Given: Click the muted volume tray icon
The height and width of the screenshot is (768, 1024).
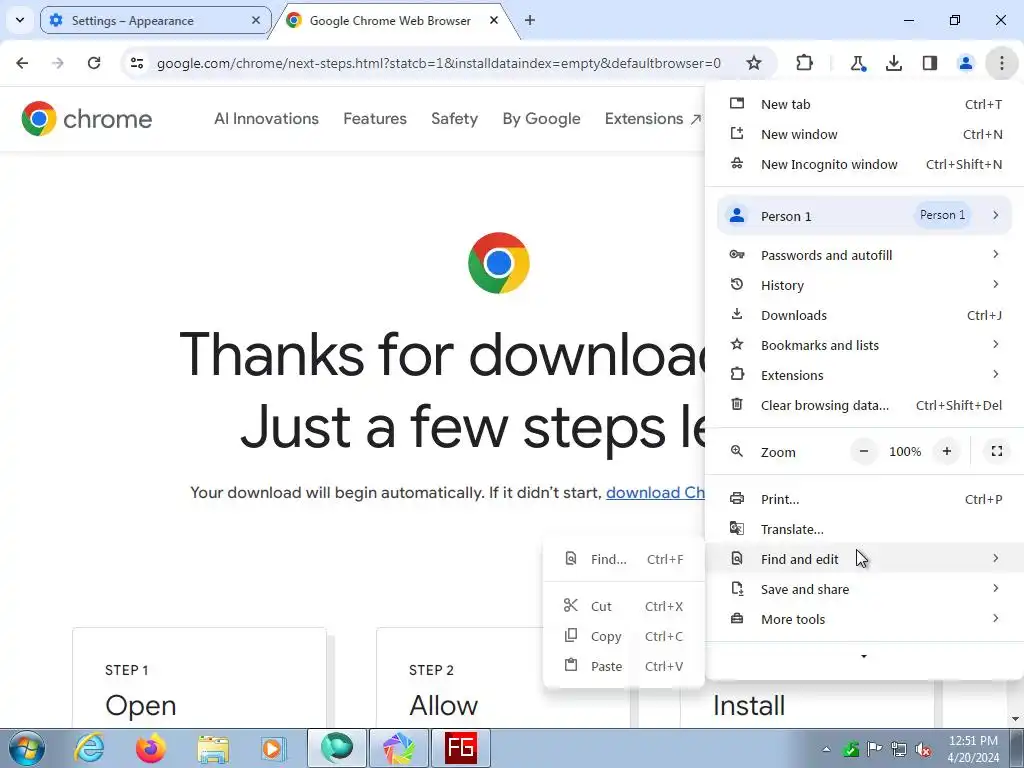Looking at the screenshot, I should [923, 749].
